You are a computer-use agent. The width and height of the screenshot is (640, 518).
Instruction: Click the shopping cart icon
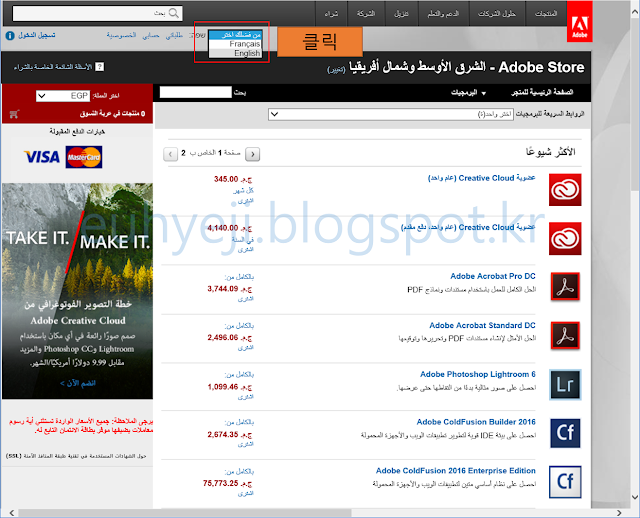pos(14,114)
